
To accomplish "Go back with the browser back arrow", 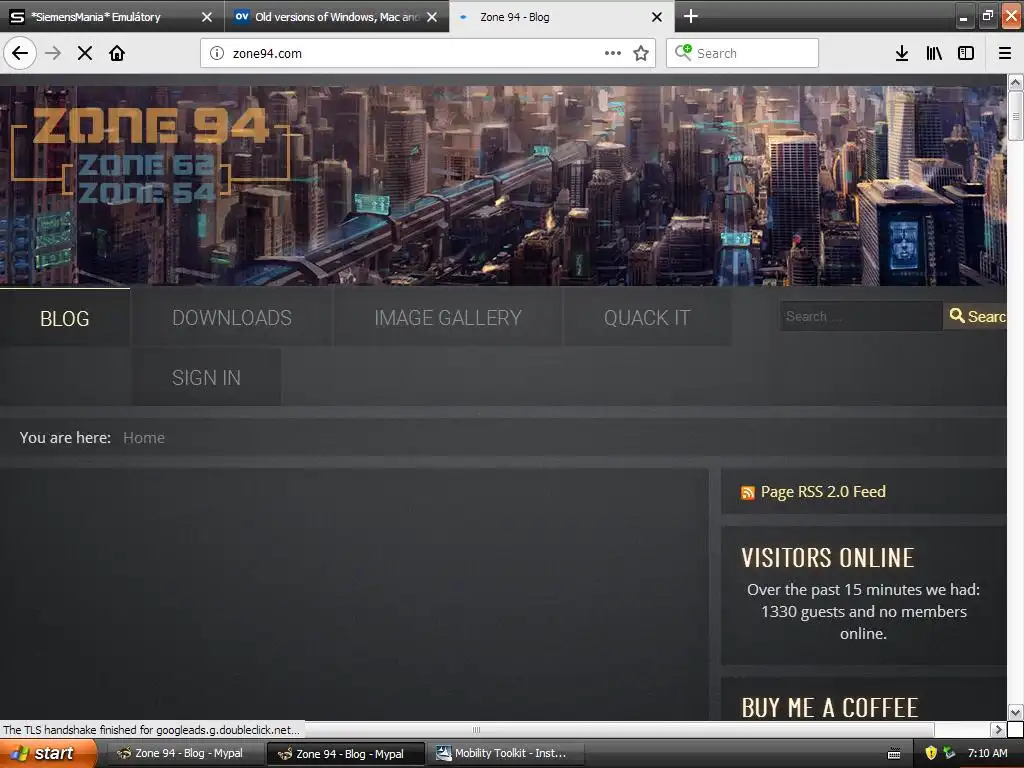I will [20, 53].
